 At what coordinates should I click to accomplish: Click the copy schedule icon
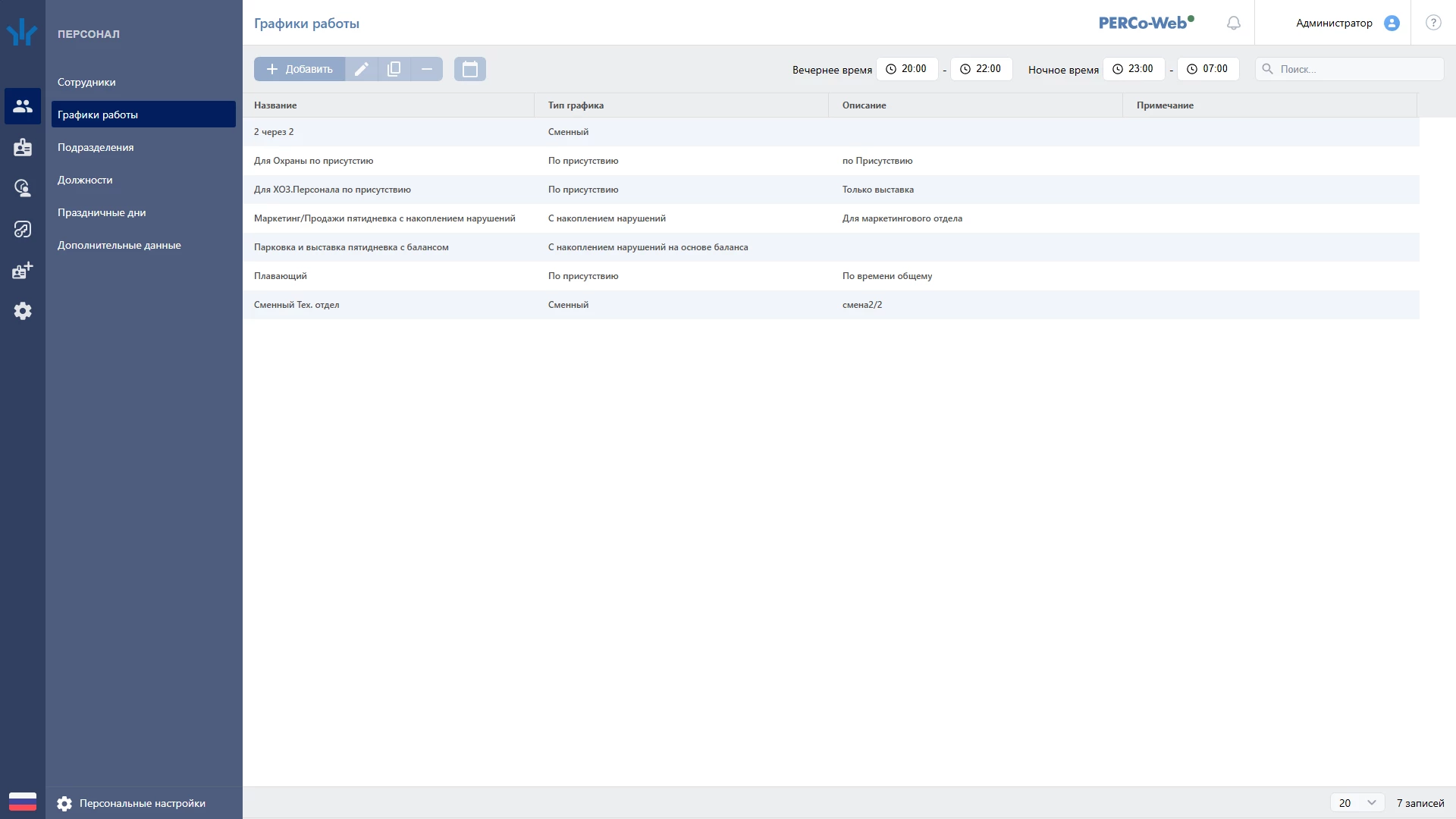(x=394, y=69)
